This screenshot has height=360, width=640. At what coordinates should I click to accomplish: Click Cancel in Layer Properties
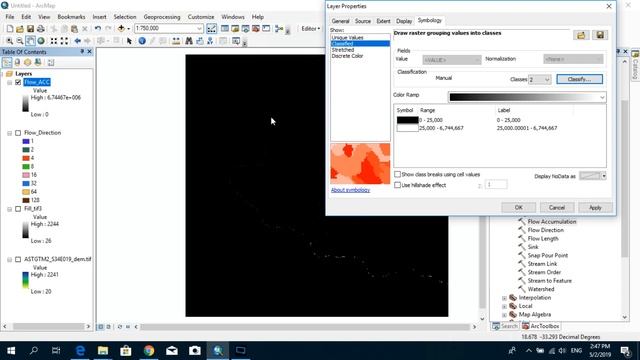(556, 207)
